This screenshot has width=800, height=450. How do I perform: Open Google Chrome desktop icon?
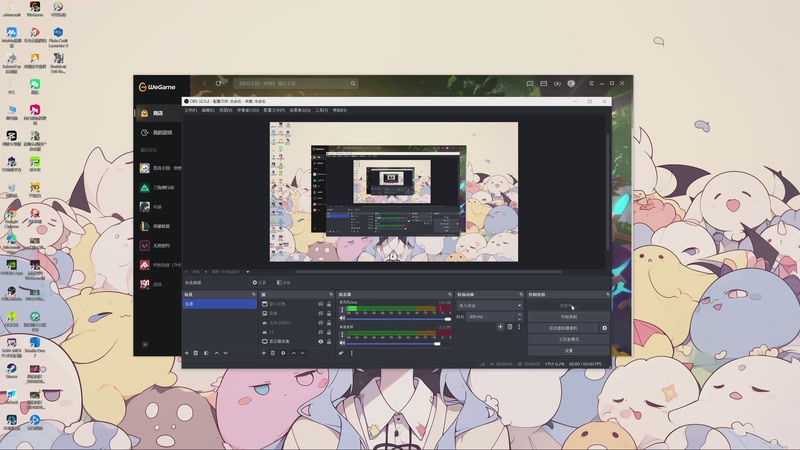point(11,218)
